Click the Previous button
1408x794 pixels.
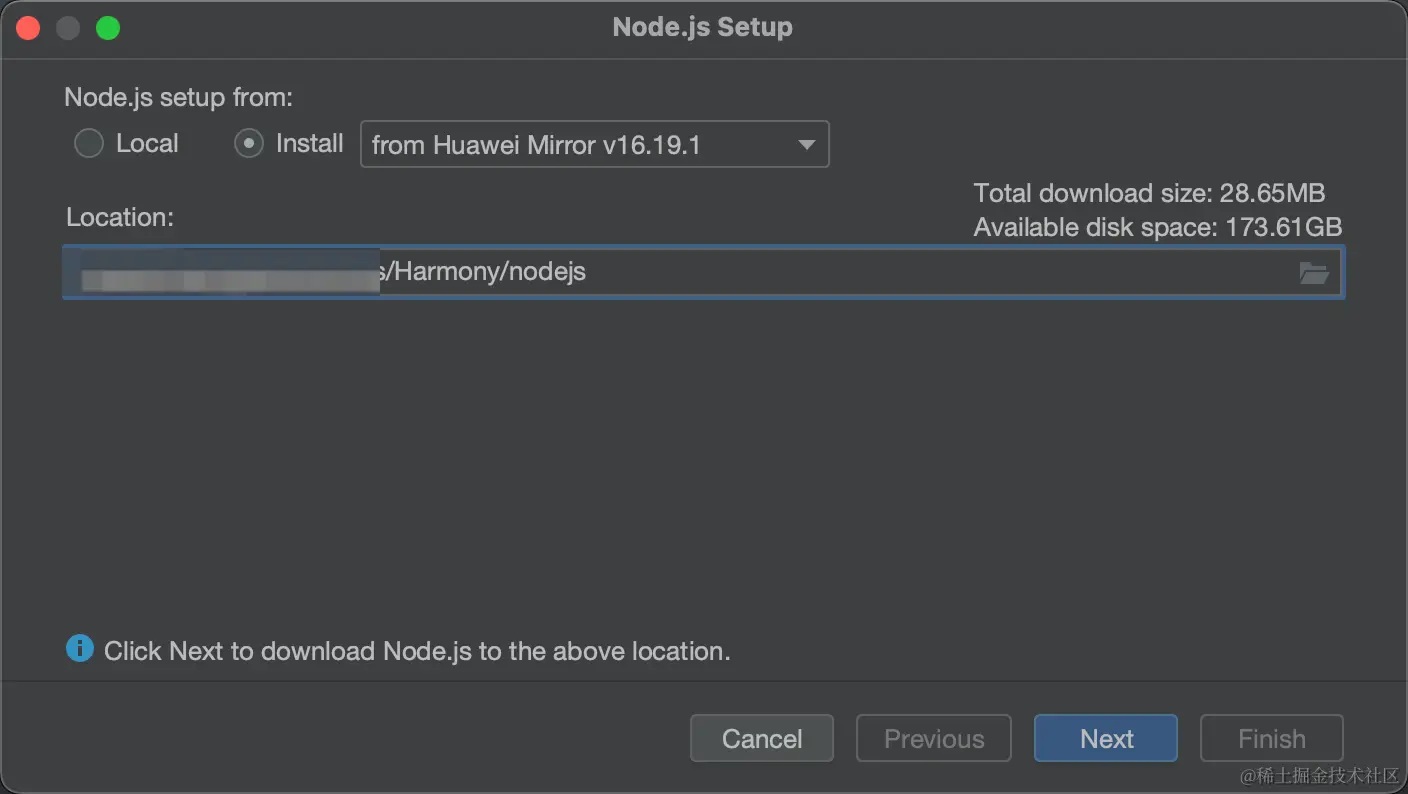click(934, 738)
